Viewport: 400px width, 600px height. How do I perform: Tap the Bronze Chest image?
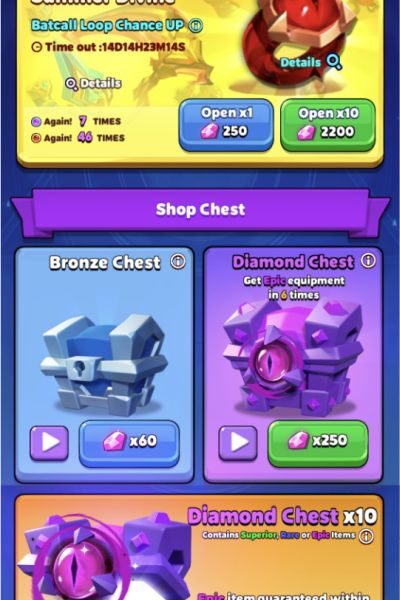(104, 365)
